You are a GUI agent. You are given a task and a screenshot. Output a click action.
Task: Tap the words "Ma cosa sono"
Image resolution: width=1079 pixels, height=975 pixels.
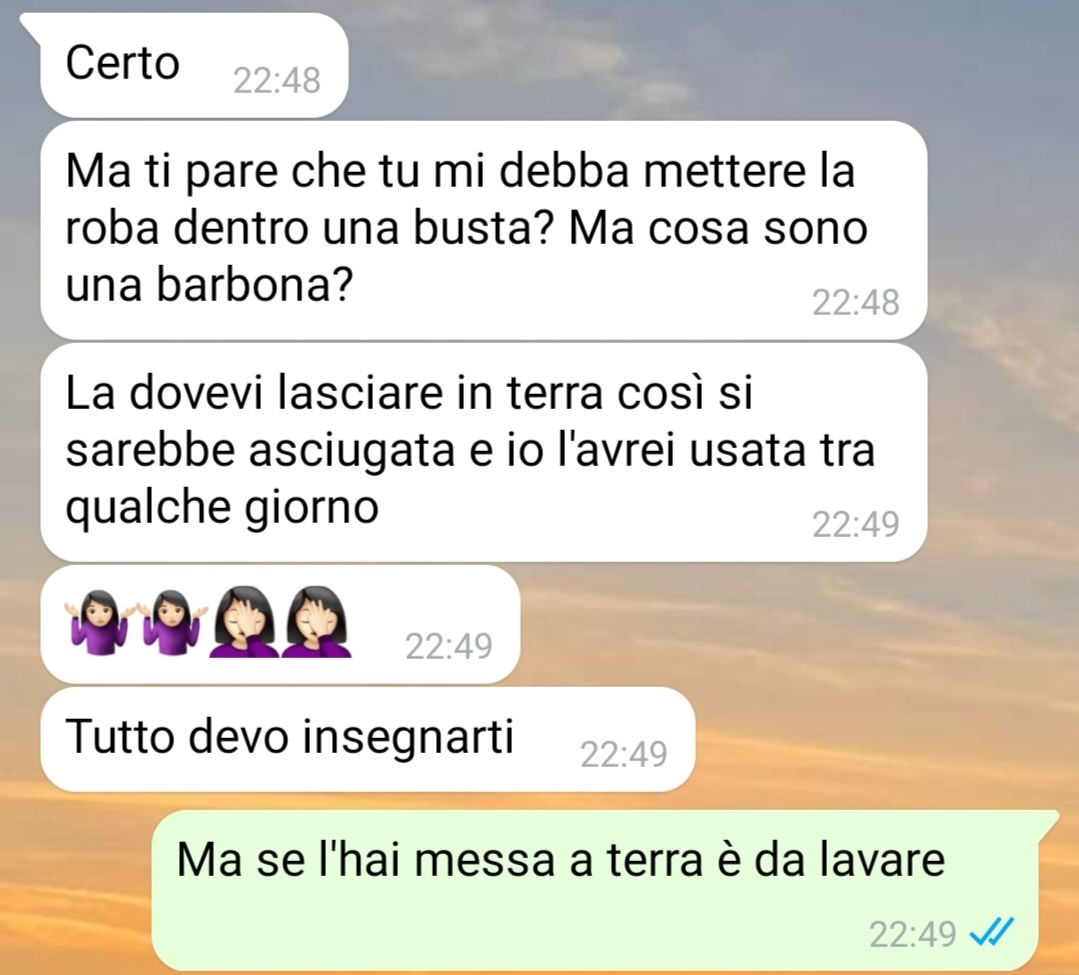coord(718,228)
